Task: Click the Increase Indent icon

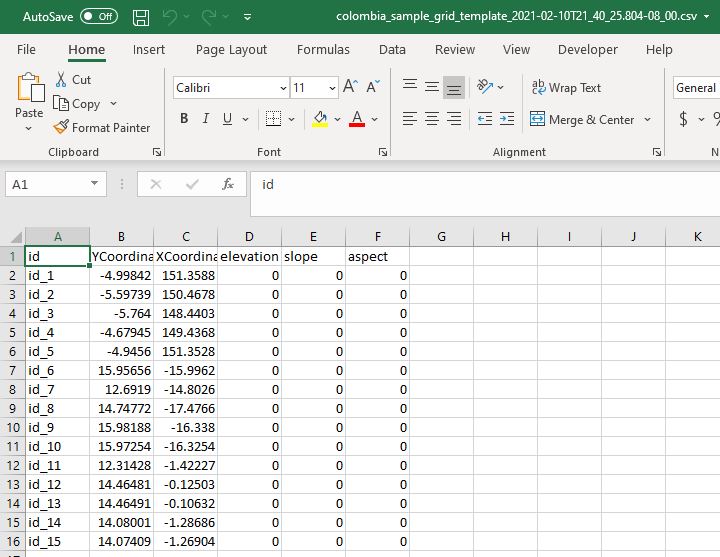Action: tap(507, 119)
